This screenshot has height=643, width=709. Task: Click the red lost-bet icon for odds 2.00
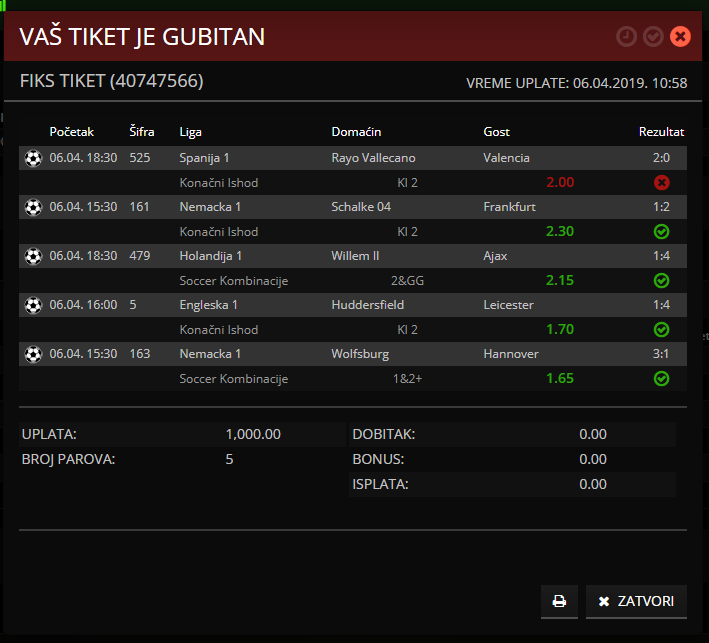coord(662,183)
